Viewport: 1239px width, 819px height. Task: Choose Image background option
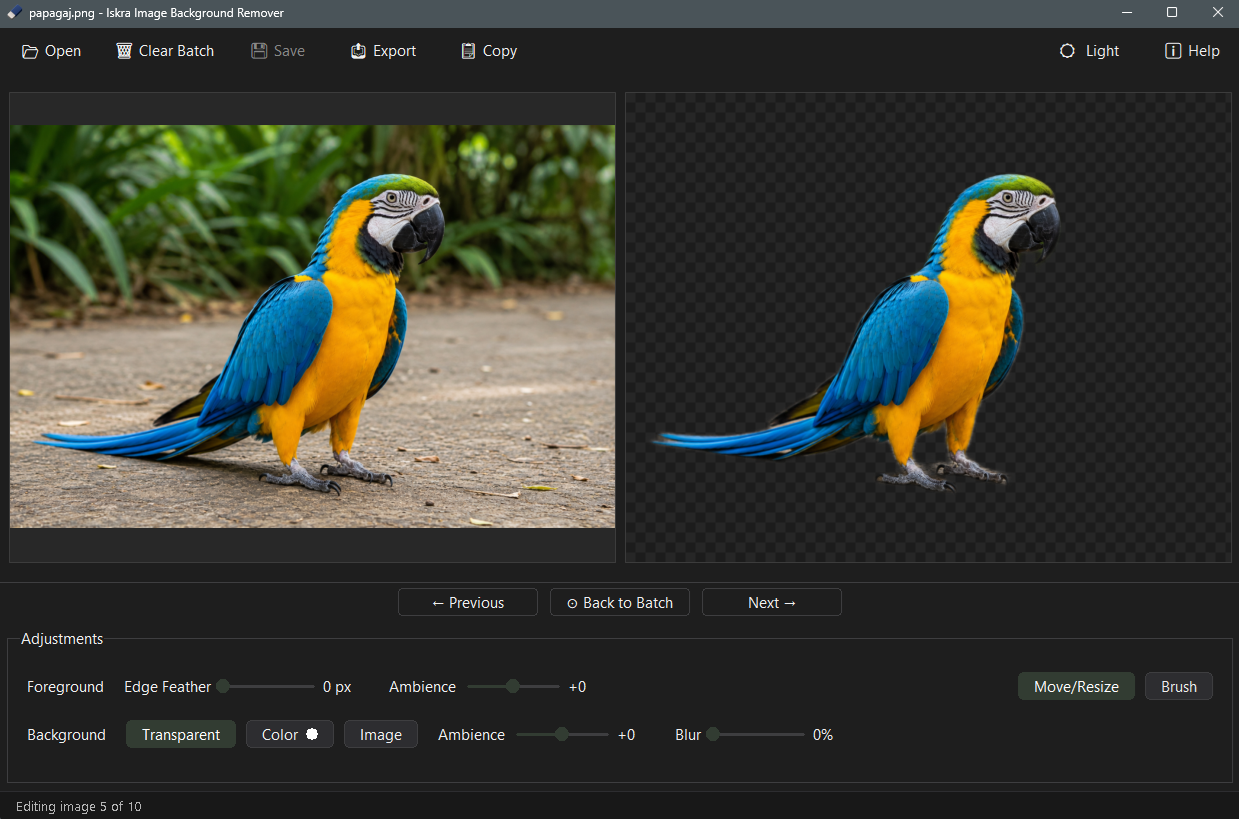(x=381, y=734)
